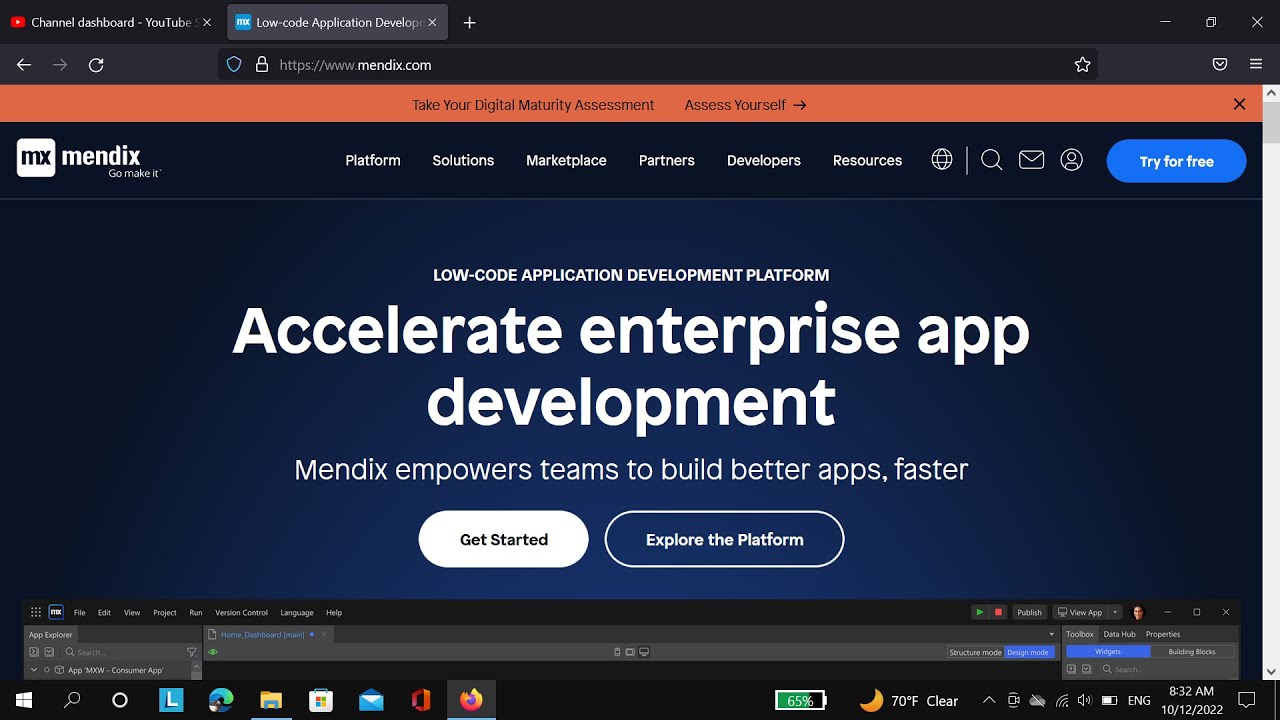Click the padlock site information icon

[x=262, y=65]
